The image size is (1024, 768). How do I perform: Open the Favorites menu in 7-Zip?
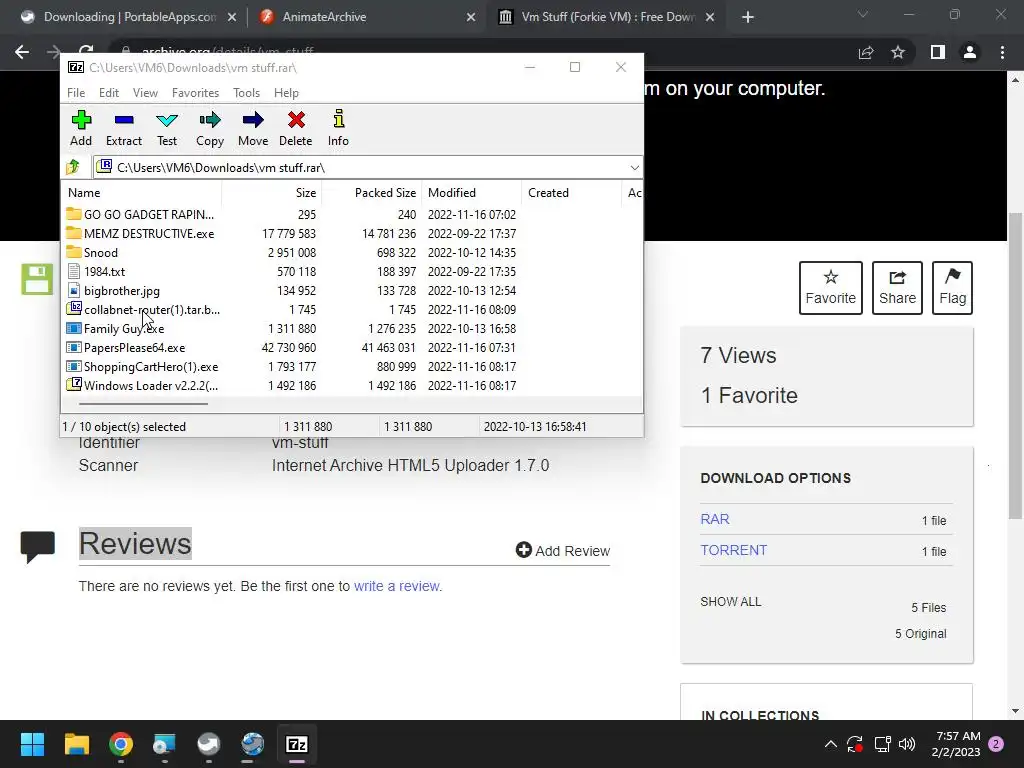195,93
